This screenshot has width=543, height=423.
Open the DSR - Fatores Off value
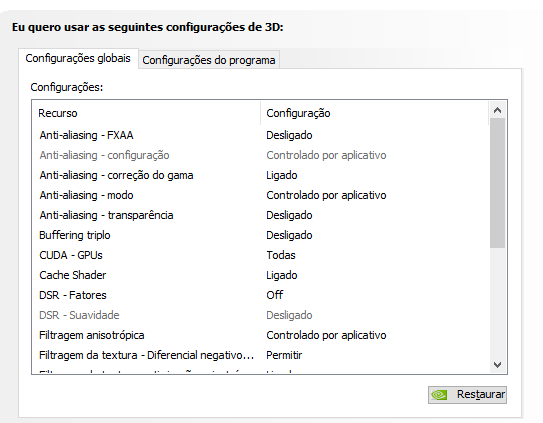click(x=275, y=295)
